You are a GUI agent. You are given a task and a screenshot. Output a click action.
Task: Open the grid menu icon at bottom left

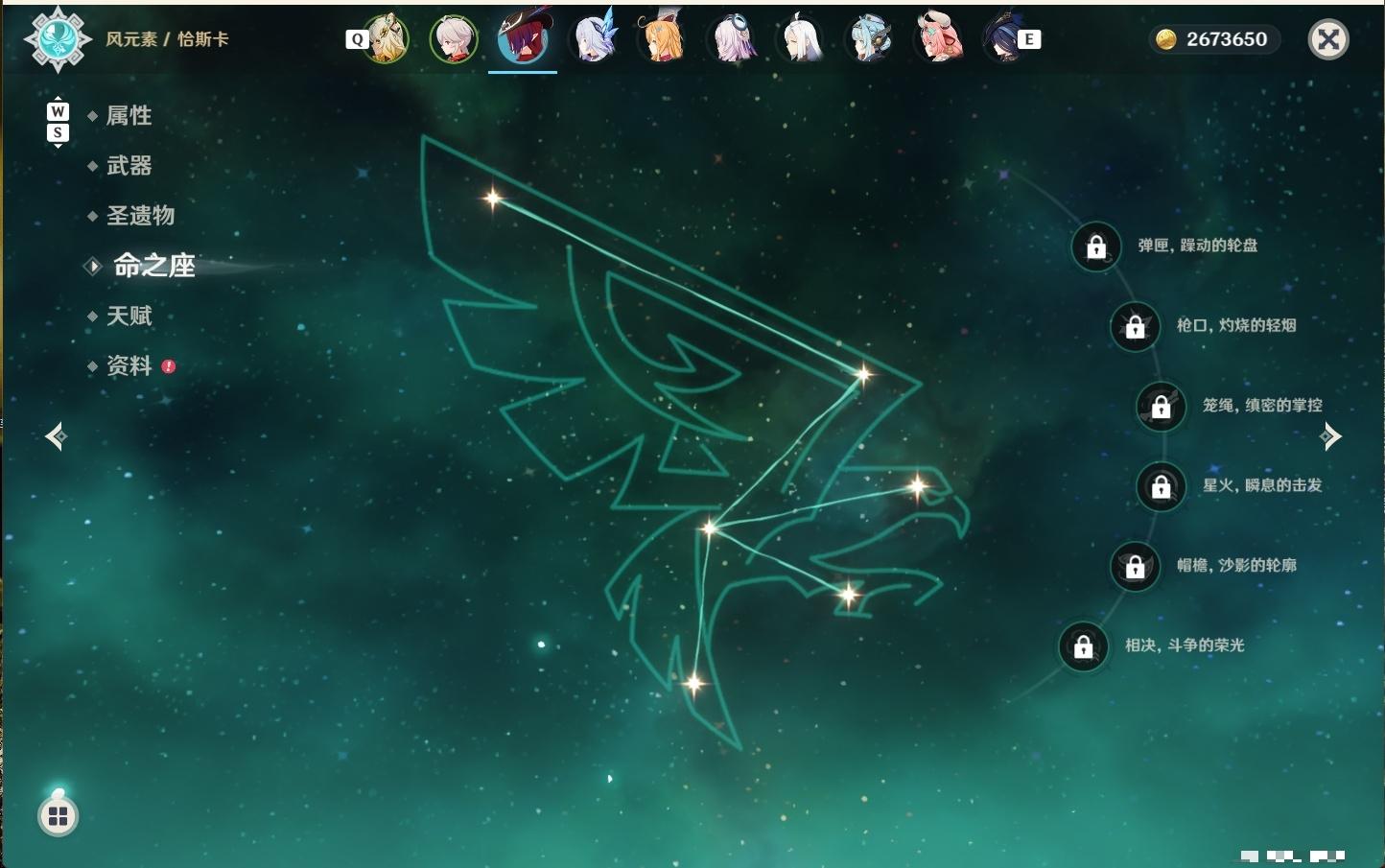click(58, 816)
